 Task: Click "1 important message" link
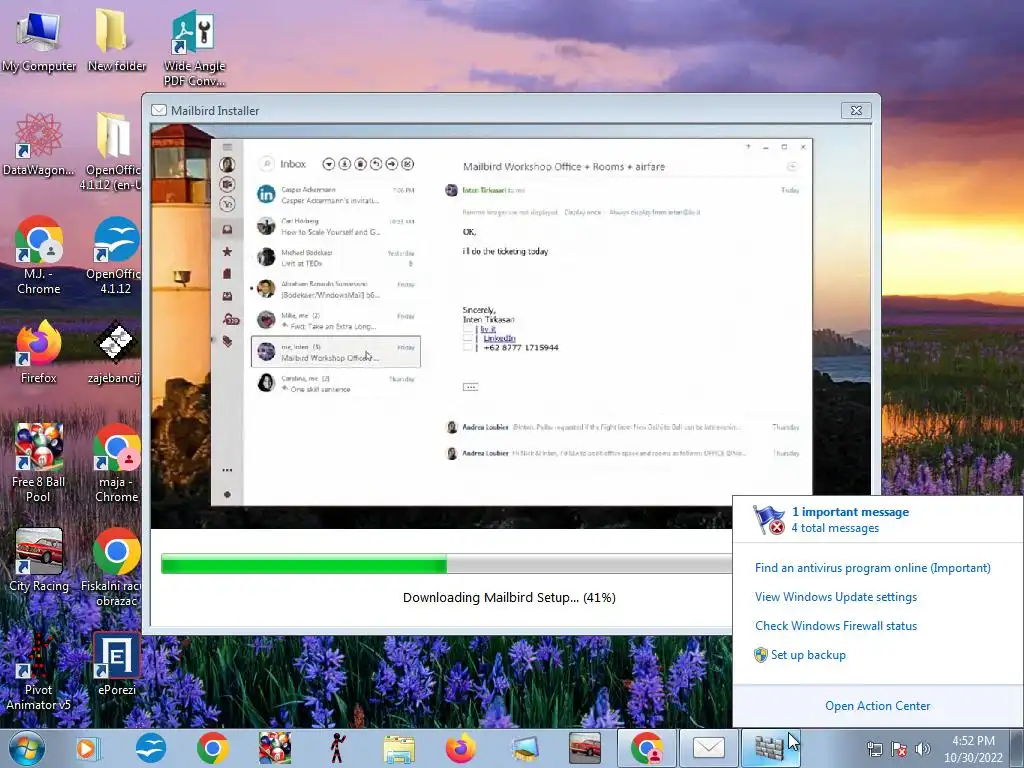[x=850, y=512]
